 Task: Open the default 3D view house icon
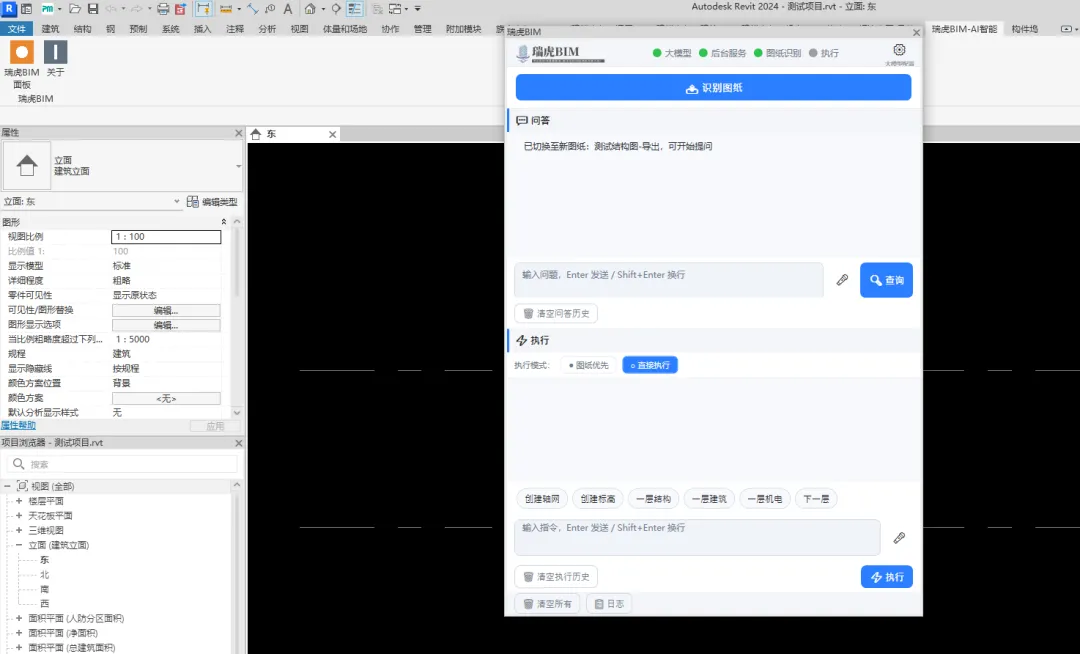311,9
